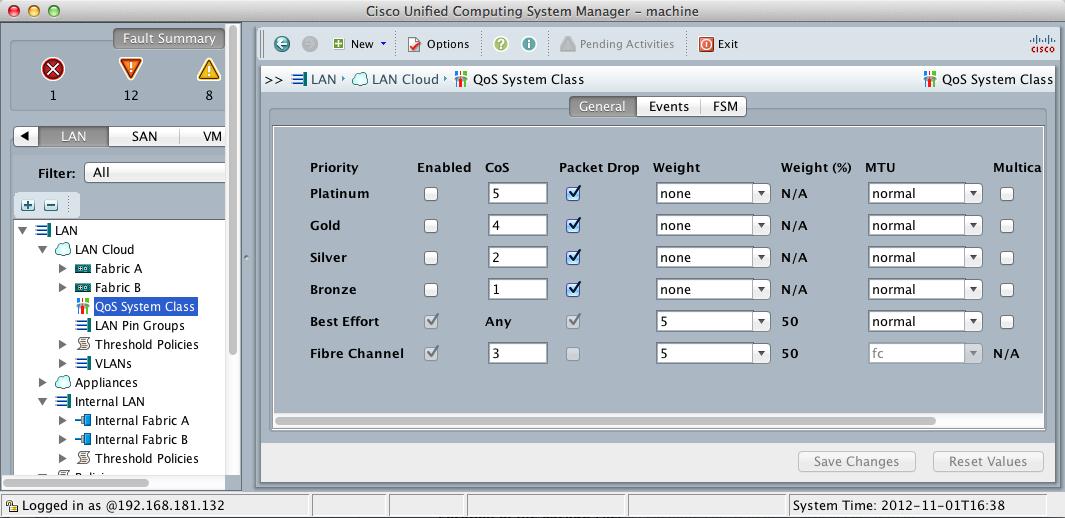Enable the Gold priority checkbox

click(x=431, y=226)
